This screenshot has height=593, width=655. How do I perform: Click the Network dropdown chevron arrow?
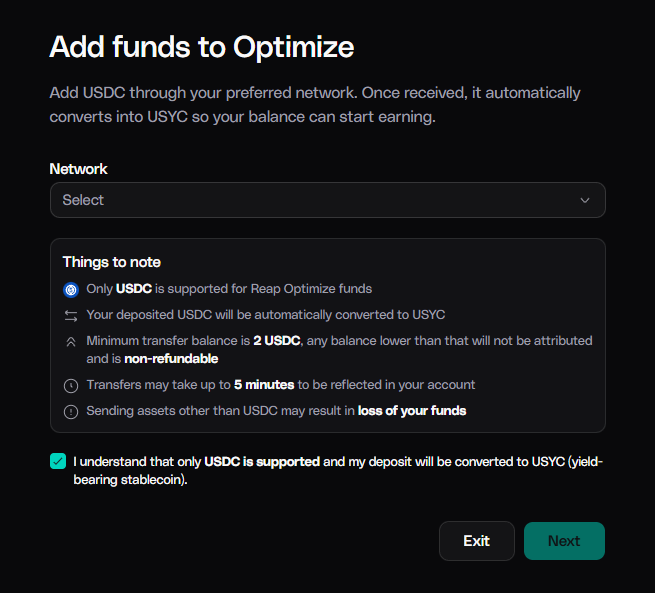pyautogui.click(x=585, y=200)
